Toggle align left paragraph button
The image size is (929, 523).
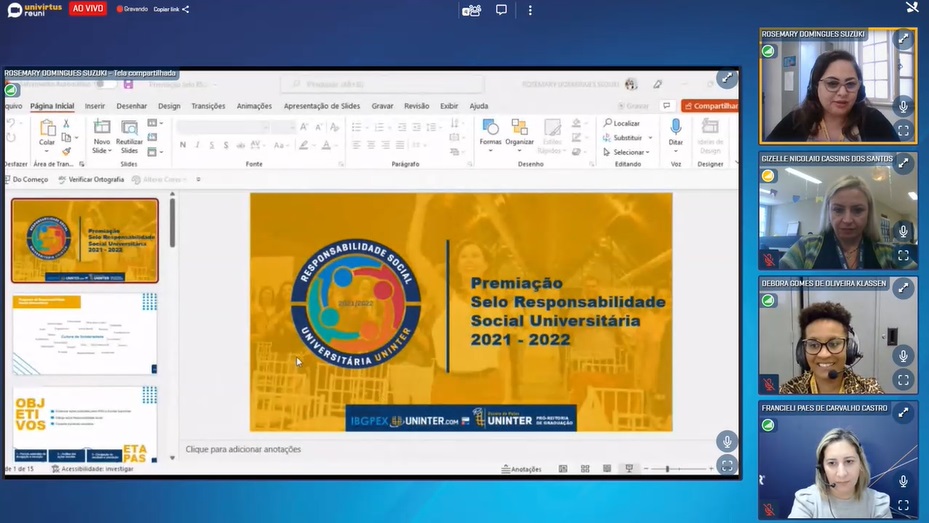(x=356, y=145)
